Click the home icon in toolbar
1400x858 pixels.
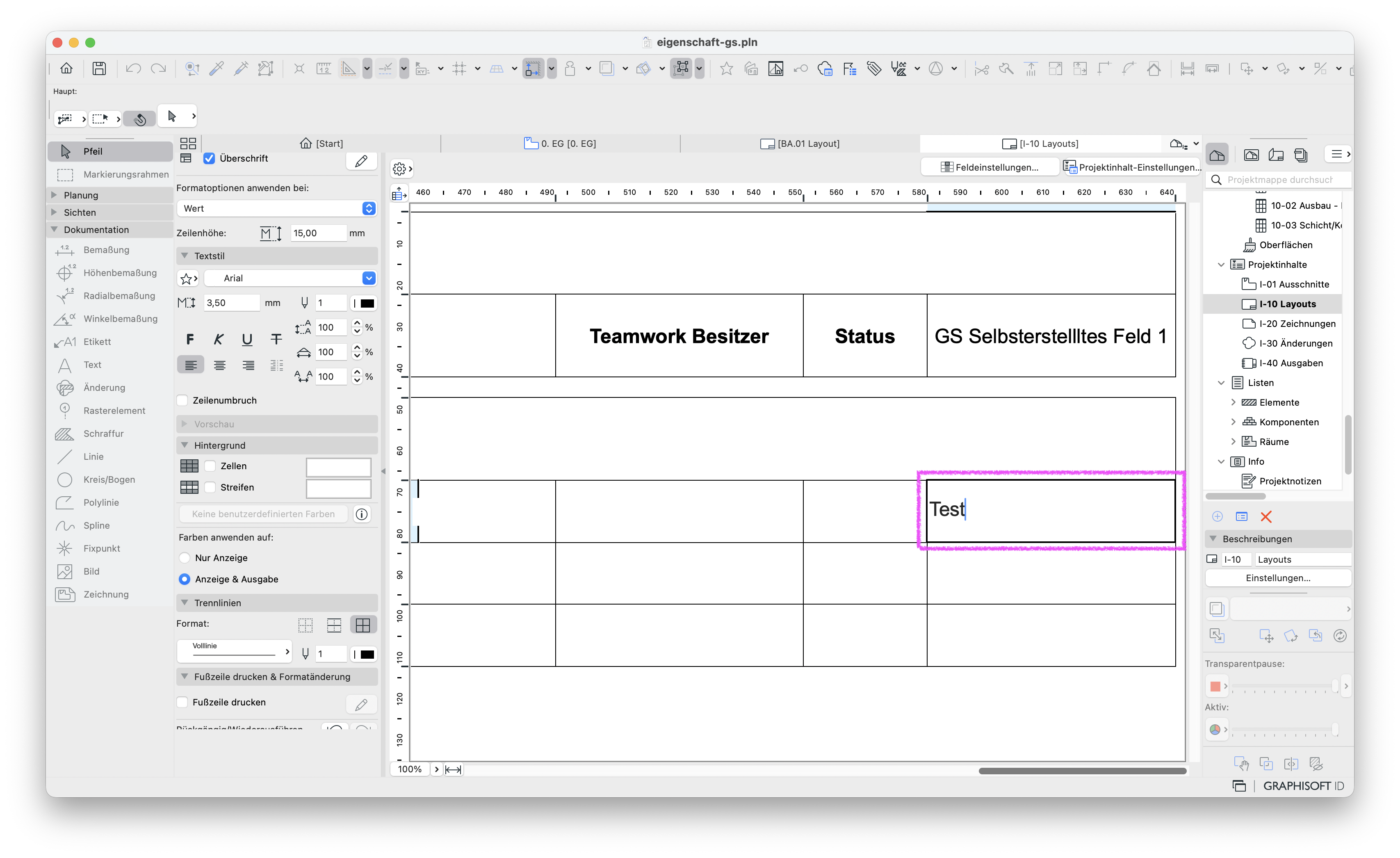66,69
